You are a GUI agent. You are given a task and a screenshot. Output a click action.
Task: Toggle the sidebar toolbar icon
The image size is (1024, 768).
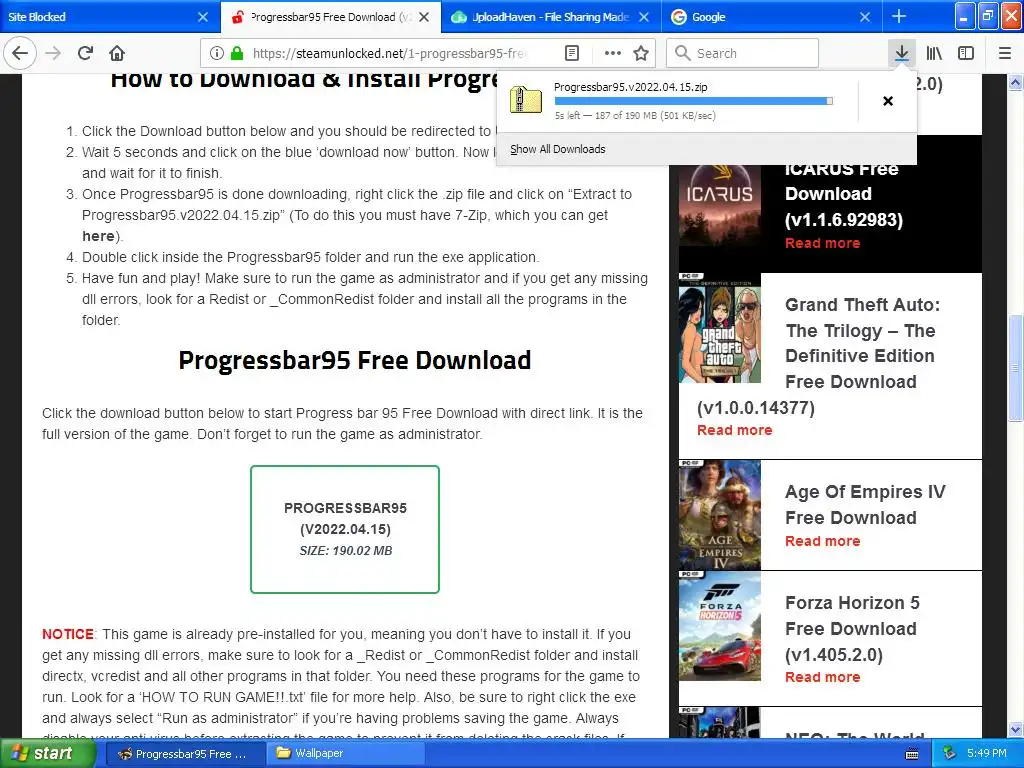(966, 53)
